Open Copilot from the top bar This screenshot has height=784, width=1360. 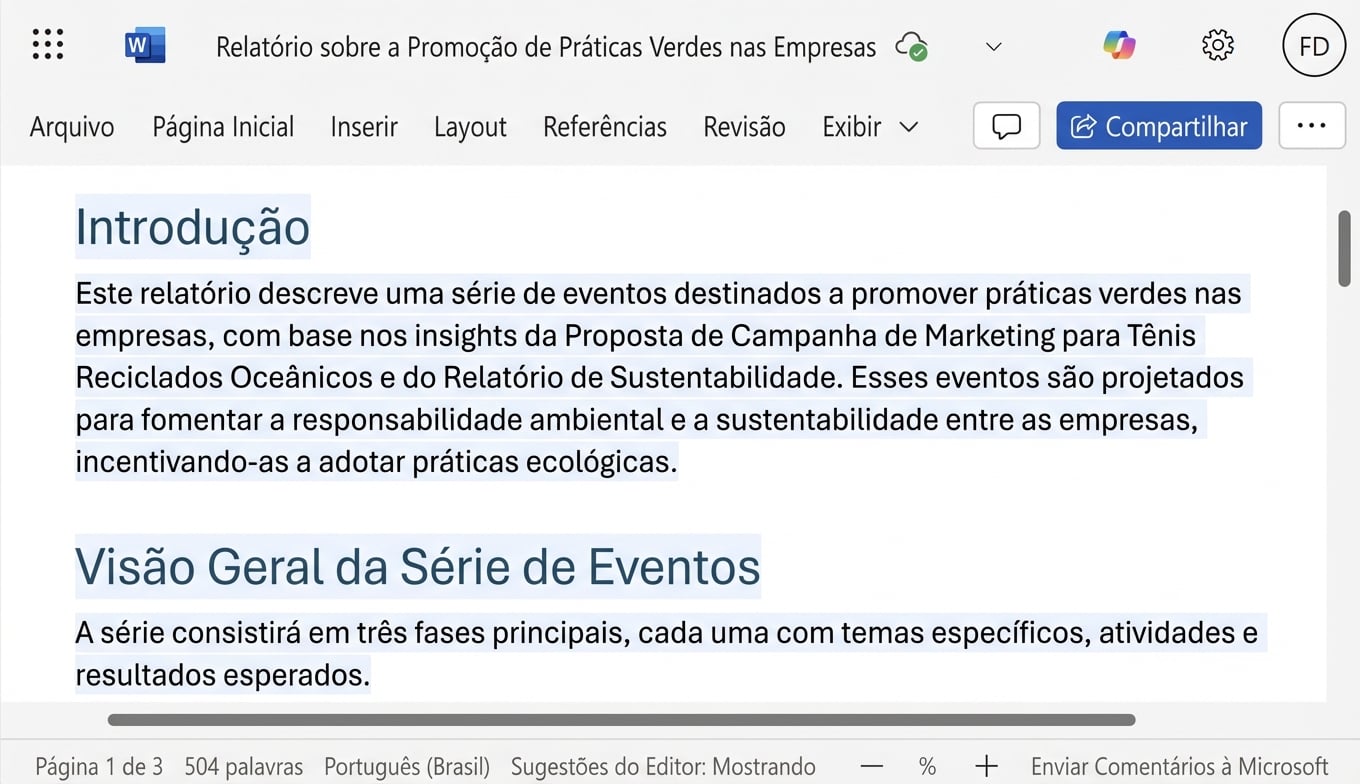1118,44
